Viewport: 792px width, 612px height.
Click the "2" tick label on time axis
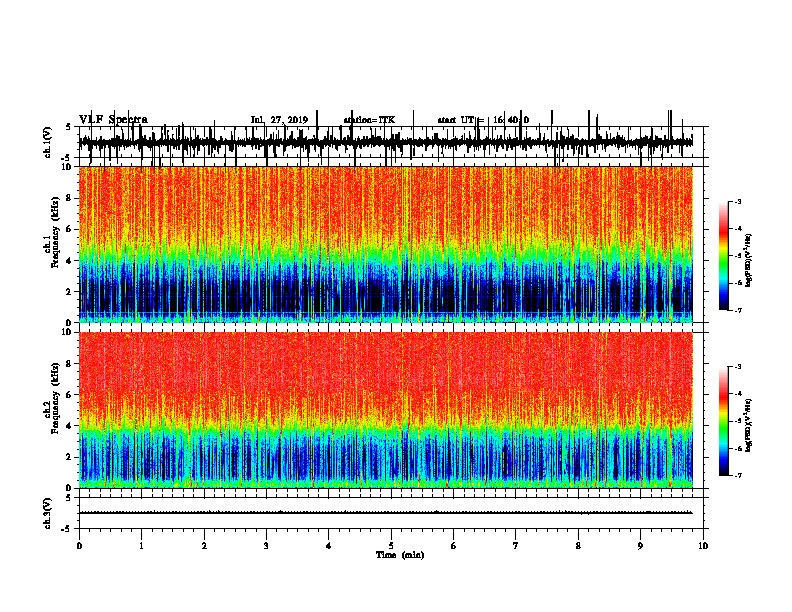click(x=204, y=546)
